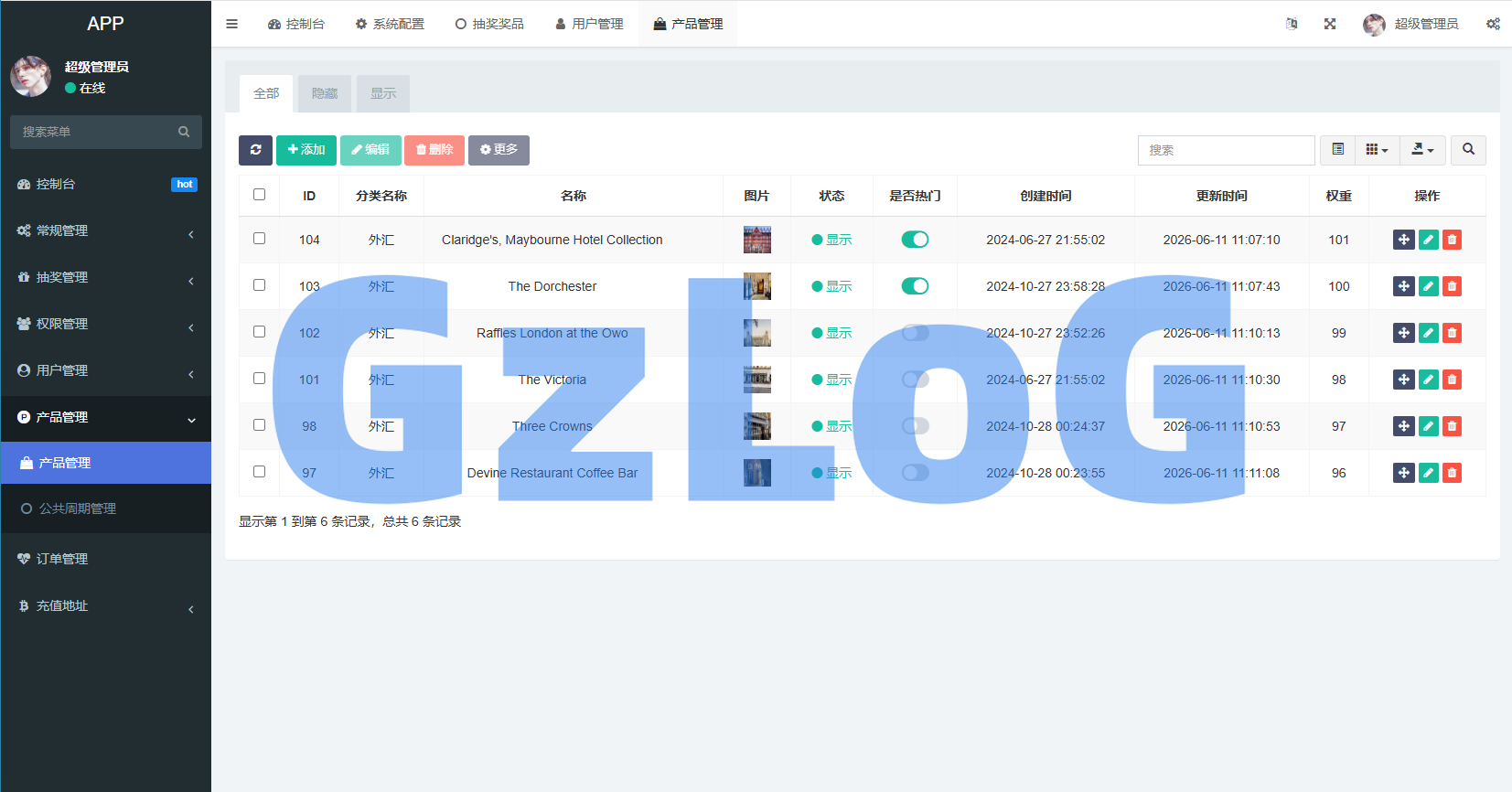The image size is (1512, 792).
Task: Click the search magnifier button beside export
Action: pos(1468,150)
